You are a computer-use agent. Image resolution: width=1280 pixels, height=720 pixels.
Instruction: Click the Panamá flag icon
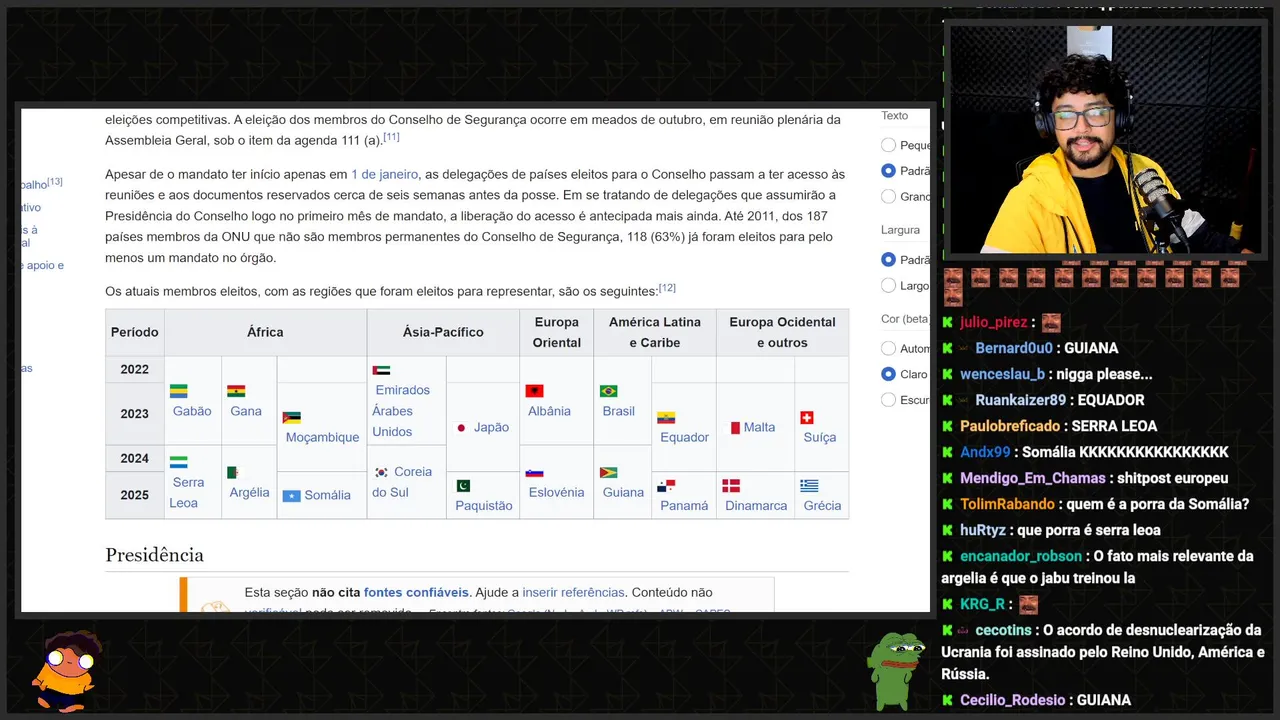tap(666, 486)
